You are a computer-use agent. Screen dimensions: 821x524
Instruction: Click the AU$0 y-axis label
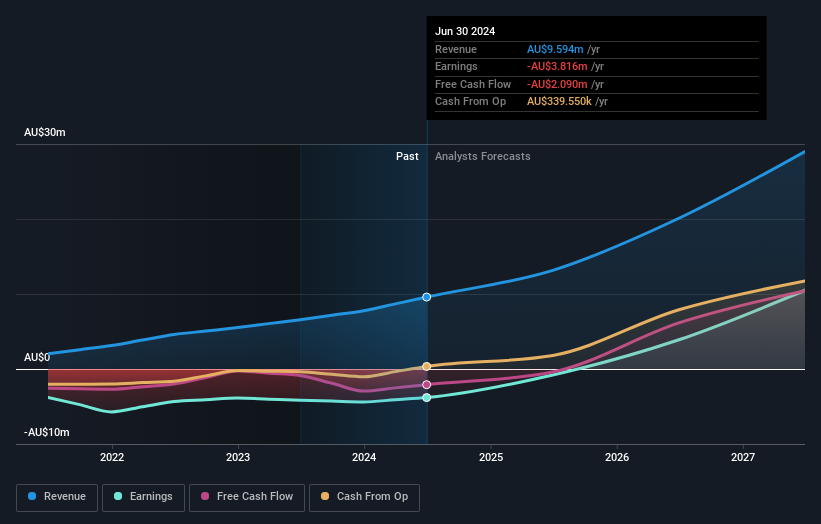37,358
